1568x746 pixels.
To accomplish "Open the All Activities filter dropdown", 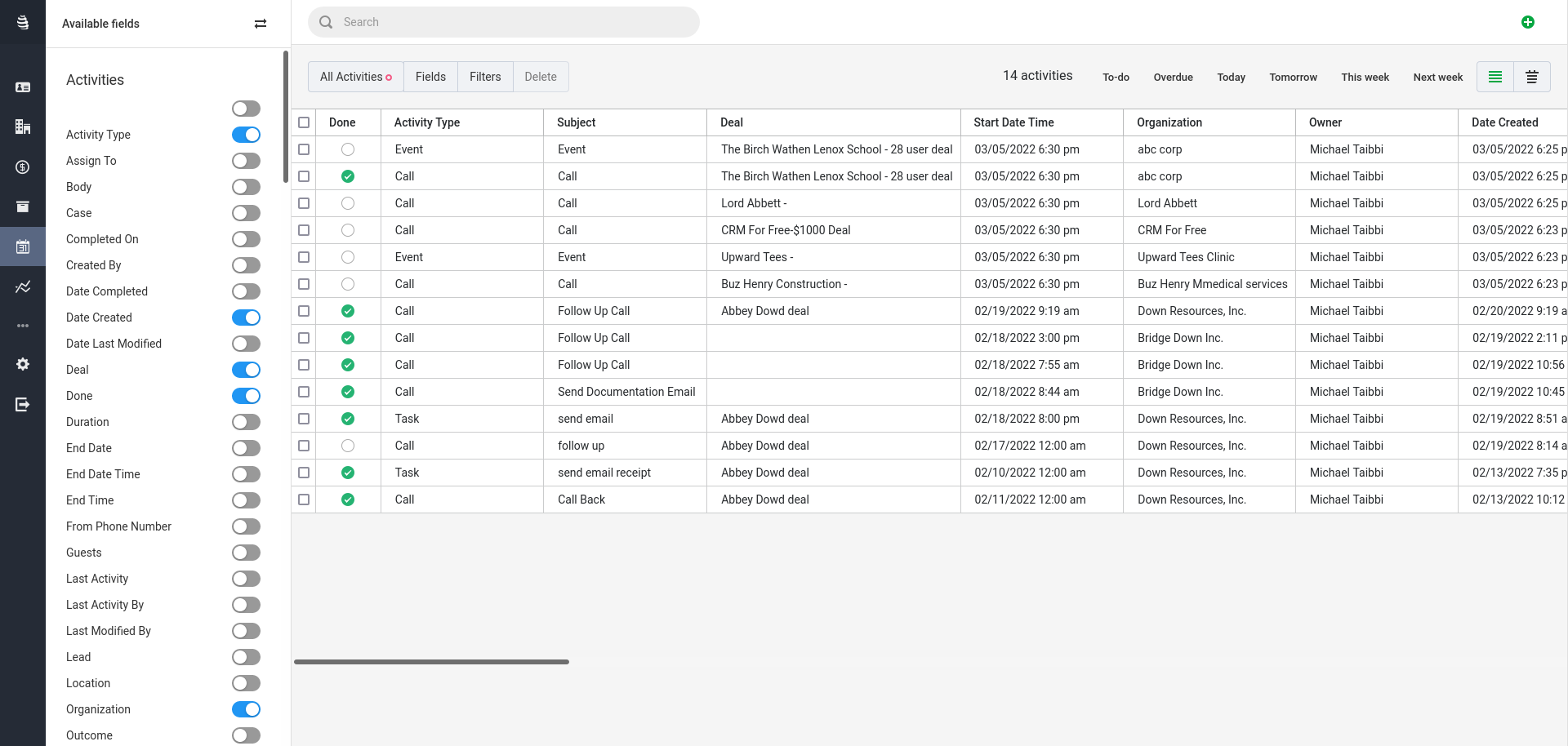I will (x=354, y=77).
